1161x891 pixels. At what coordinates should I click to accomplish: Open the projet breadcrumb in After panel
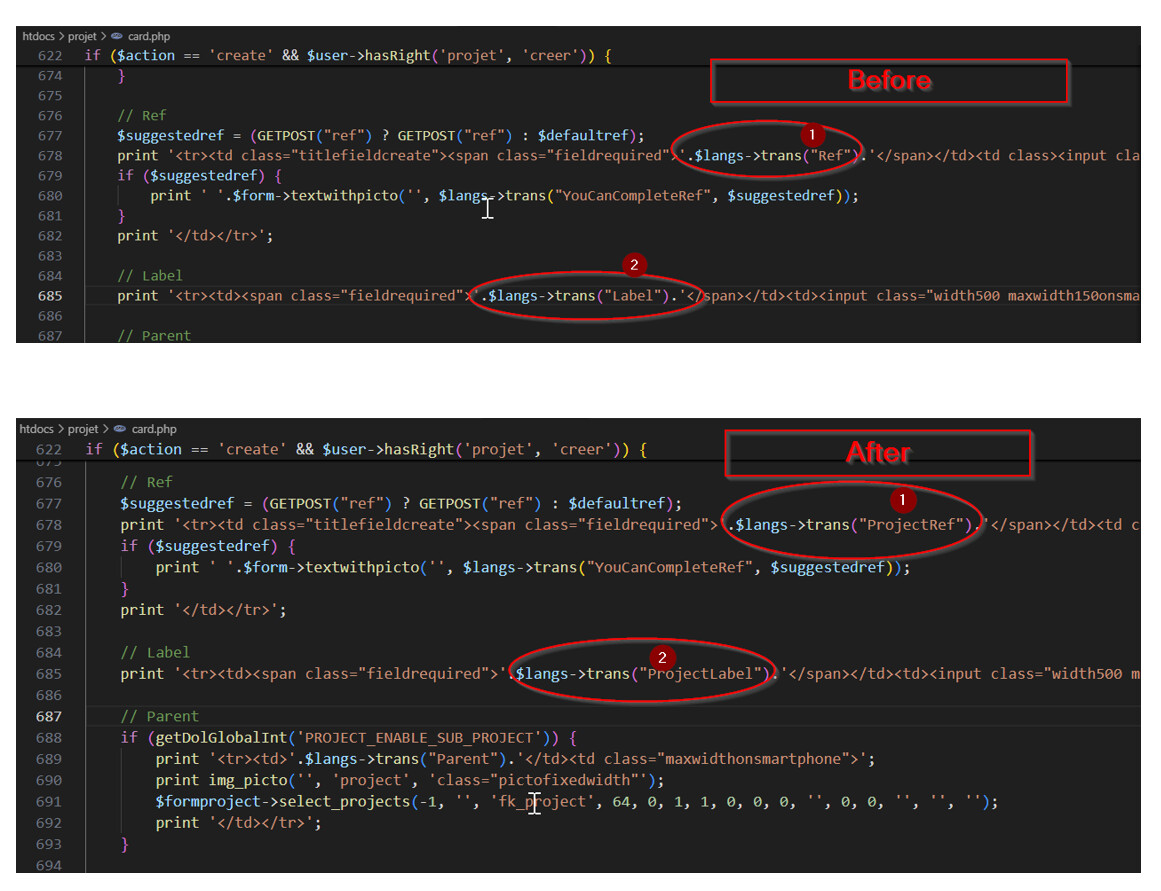point(86,429)
